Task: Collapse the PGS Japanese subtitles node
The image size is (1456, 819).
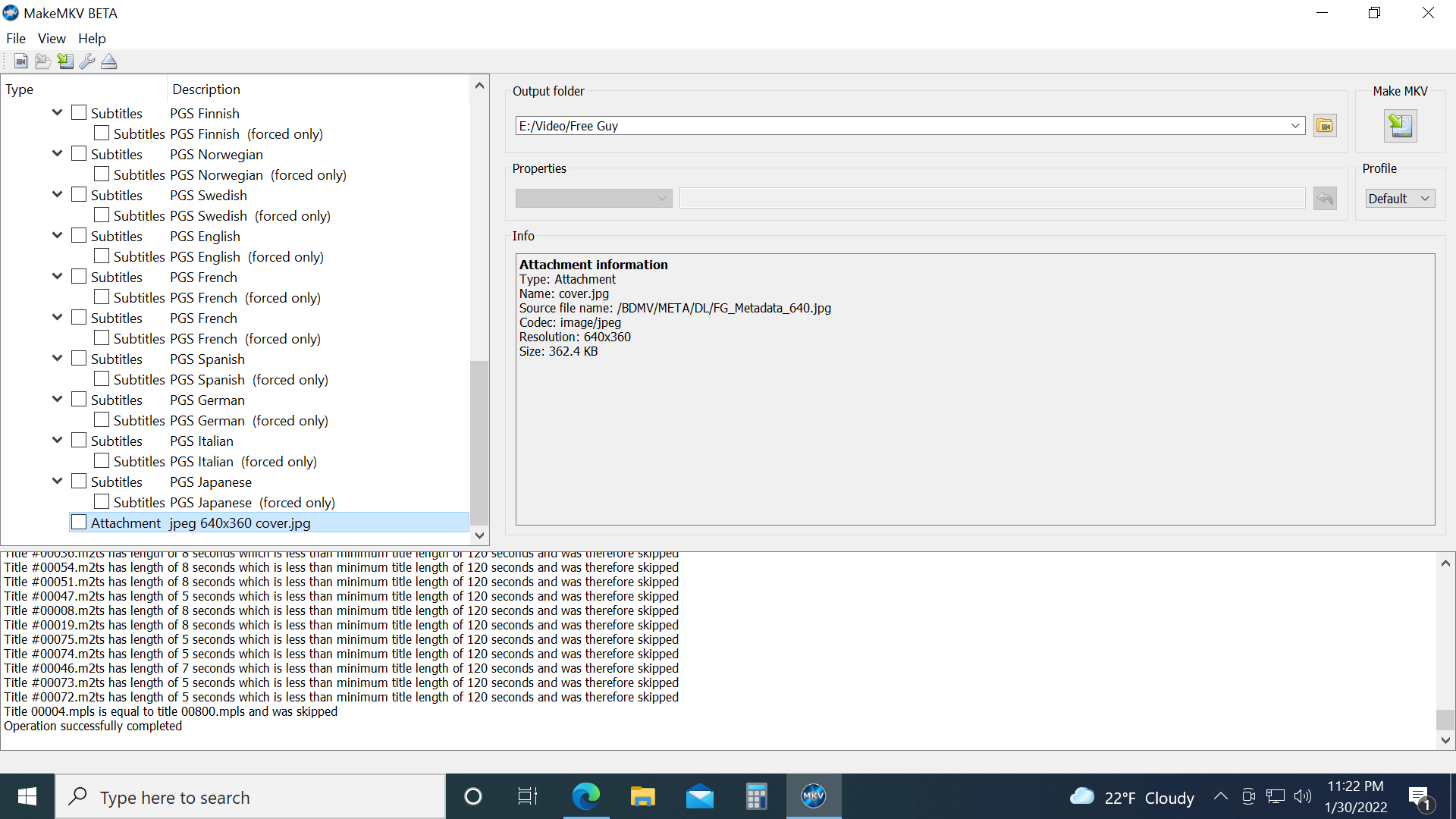Action: click(x=57, y=481)
